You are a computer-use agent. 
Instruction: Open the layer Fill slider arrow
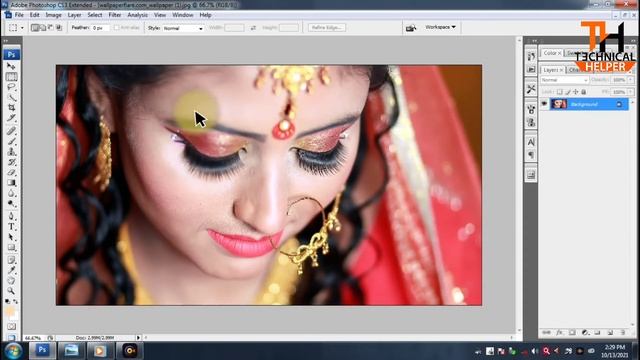point(631,92)
